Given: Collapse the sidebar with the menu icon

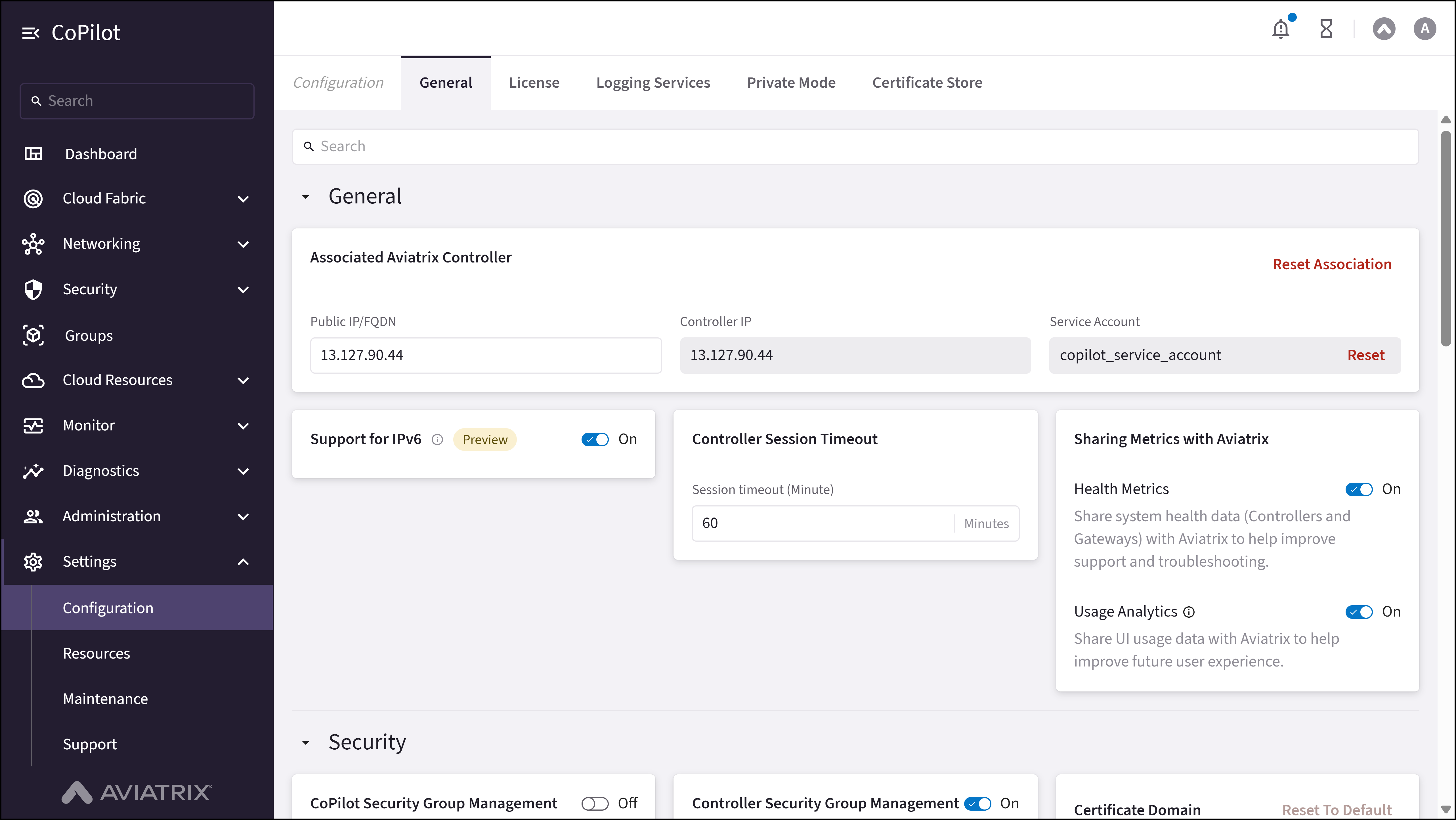Looking at the screenshot, I should [x=31, y=33].
